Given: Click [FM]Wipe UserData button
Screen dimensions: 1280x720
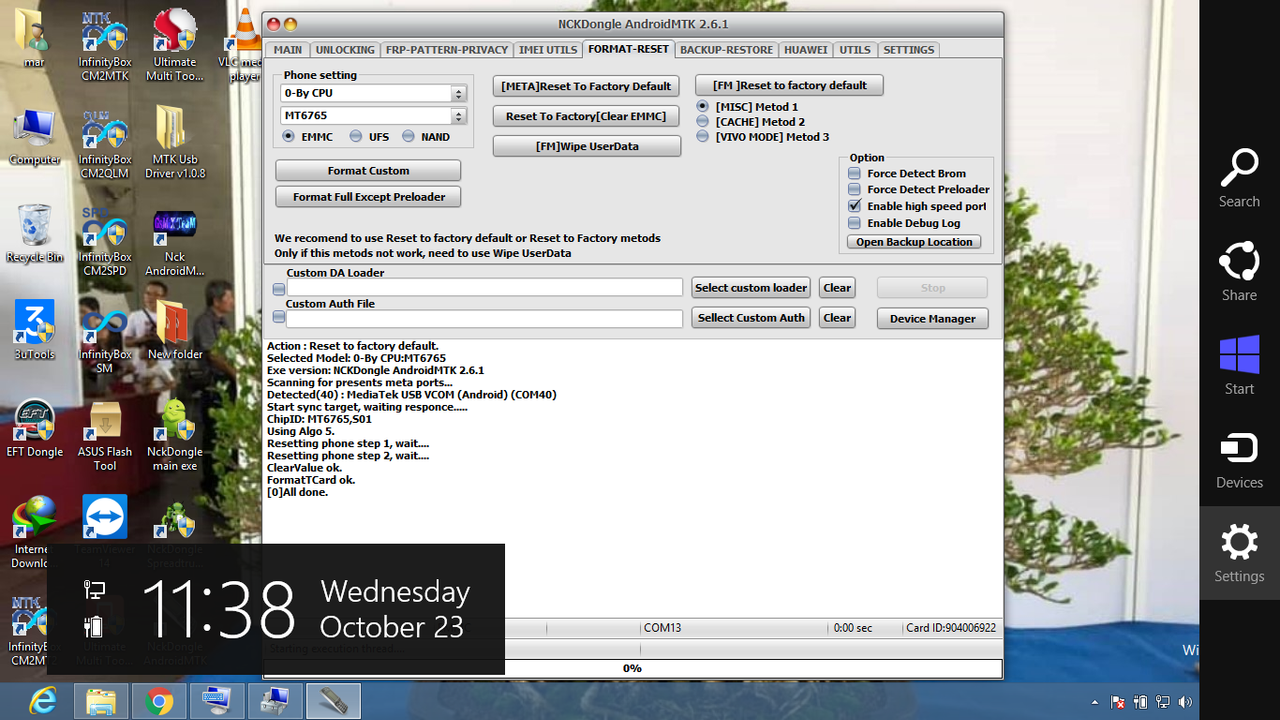Looking at the screenshot, I should pyautogui.click(x=586, y=146).
